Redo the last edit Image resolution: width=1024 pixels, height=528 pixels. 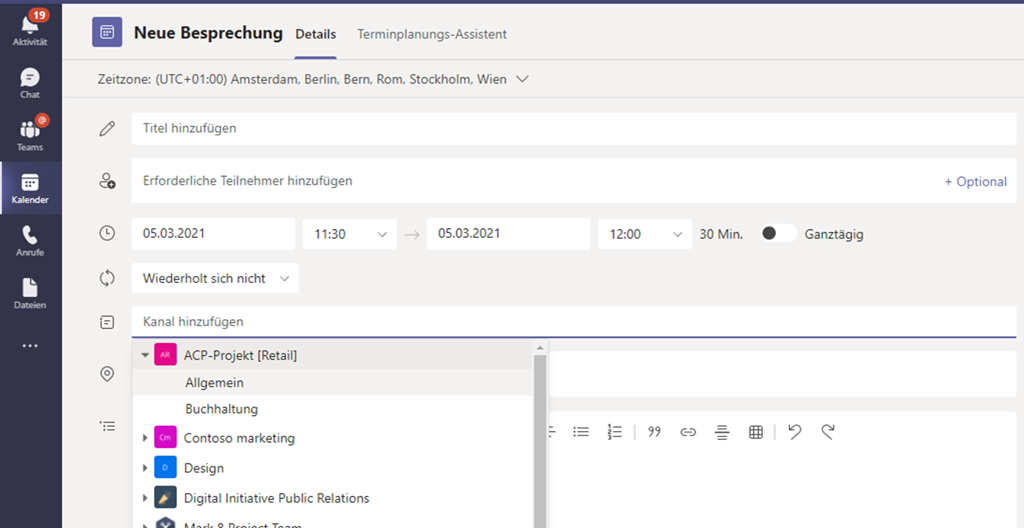pos(828,431)
